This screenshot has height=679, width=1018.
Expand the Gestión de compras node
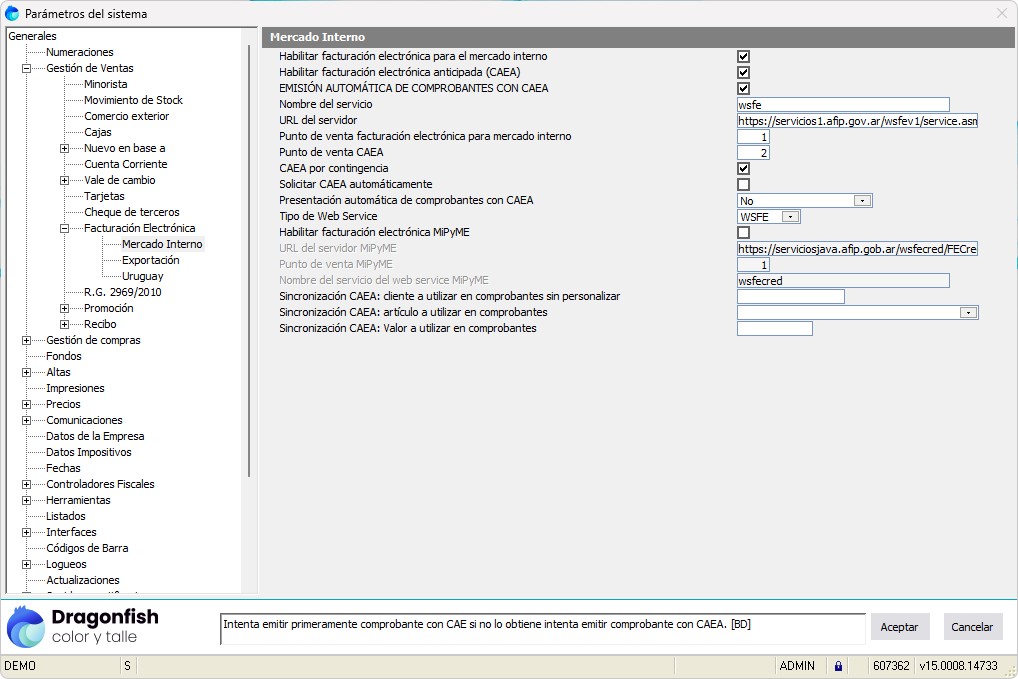pos(26,340)
